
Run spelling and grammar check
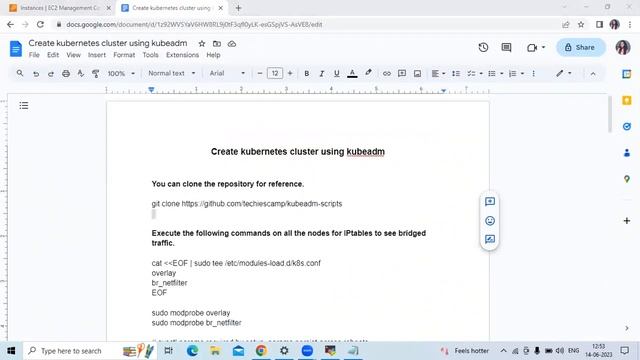pyautogui.click(x=80, y=73)
